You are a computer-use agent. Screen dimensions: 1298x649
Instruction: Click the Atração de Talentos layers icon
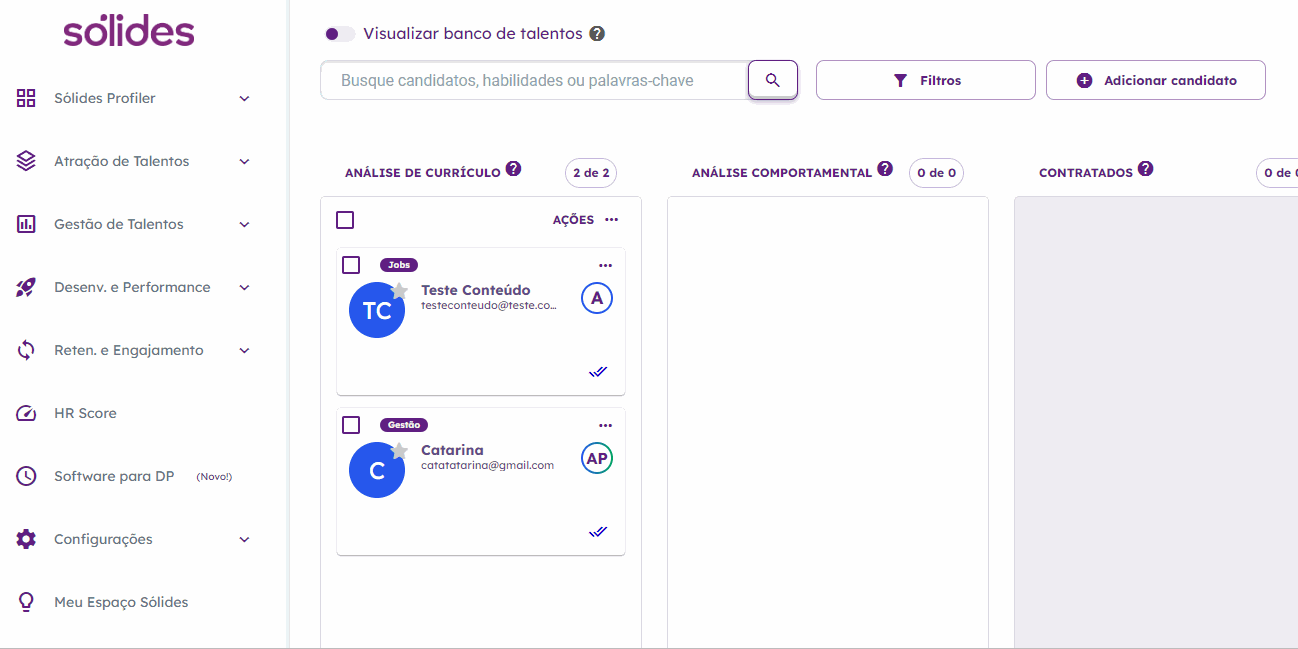tap(26, 161)
